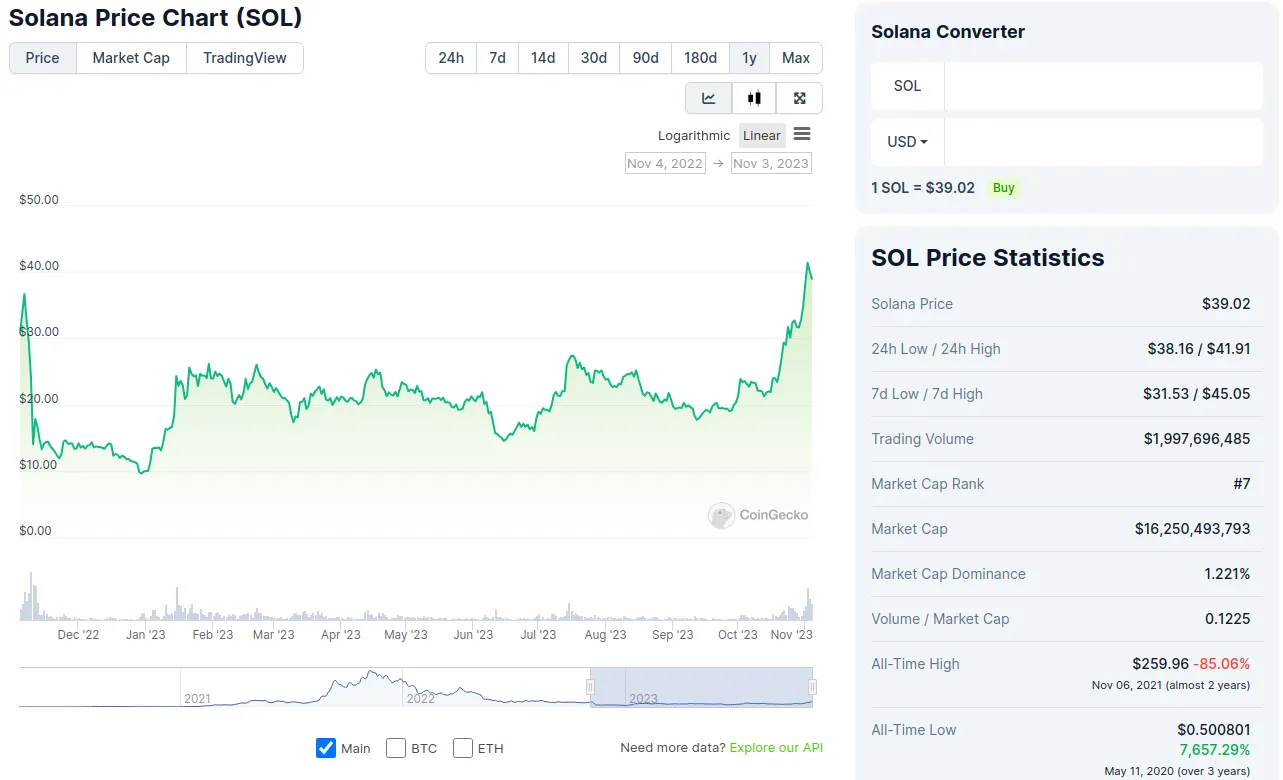1283x780 pixels.
Task: Toggle the Main series checkbox
Action: [x=326, y=748]
